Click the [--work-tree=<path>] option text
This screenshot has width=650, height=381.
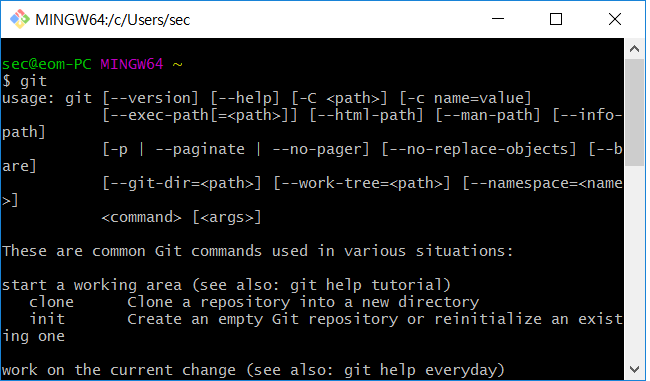point(362,183)
